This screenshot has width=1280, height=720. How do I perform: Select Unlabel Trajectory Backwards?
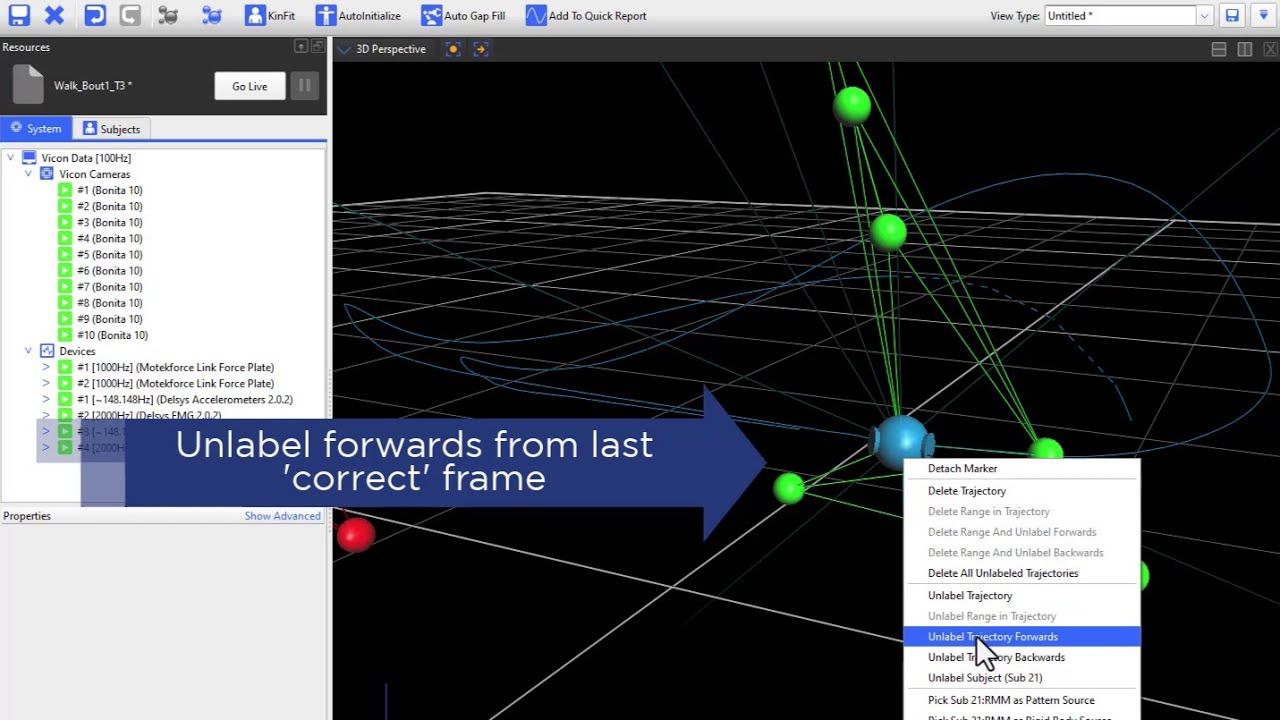coord(1021,657)
